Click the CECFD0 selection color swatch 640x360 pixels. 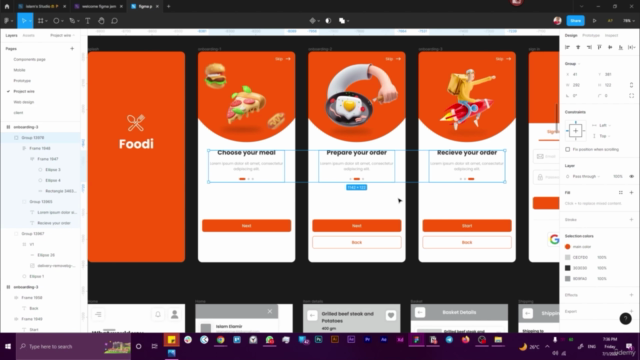pyautogui.click(x=567, y=257)
